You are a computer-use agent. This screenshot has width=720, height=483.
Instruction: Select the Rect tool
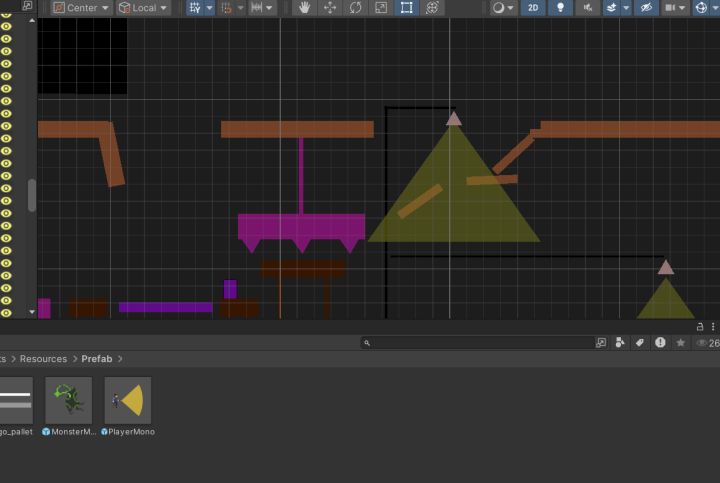(x=406, y=8)
